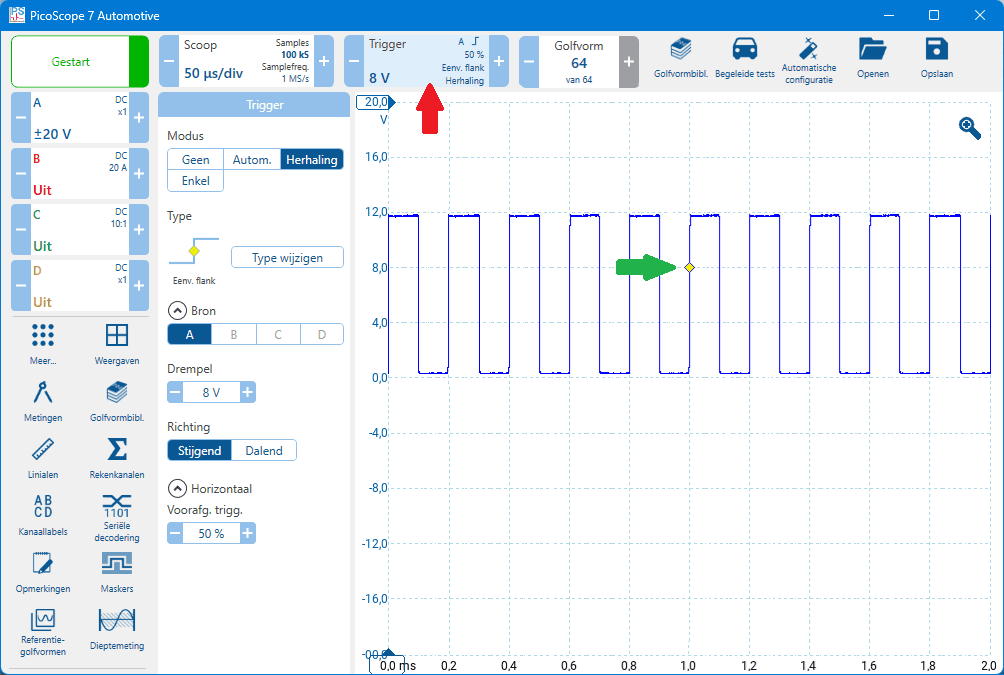
Task: Click the Type wijzigen button
Action: [287, 258]
